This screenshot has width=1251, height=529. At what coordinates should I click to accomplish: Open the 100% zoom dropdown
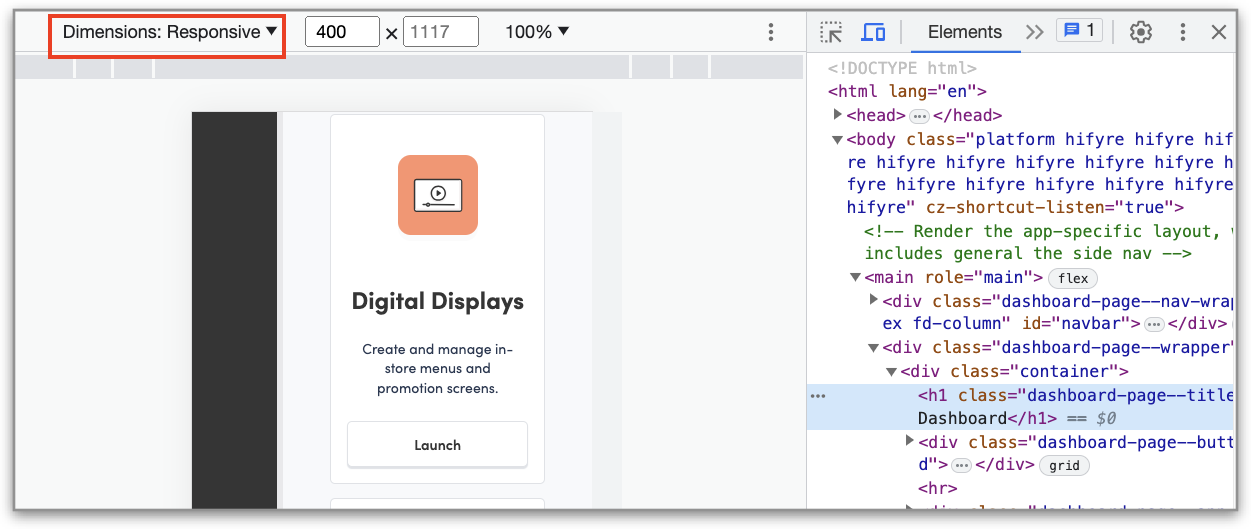(536, 32)
